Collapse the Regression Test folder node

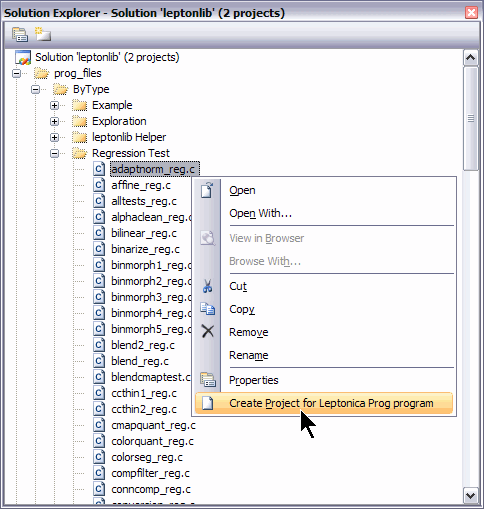tap(54, 153)
